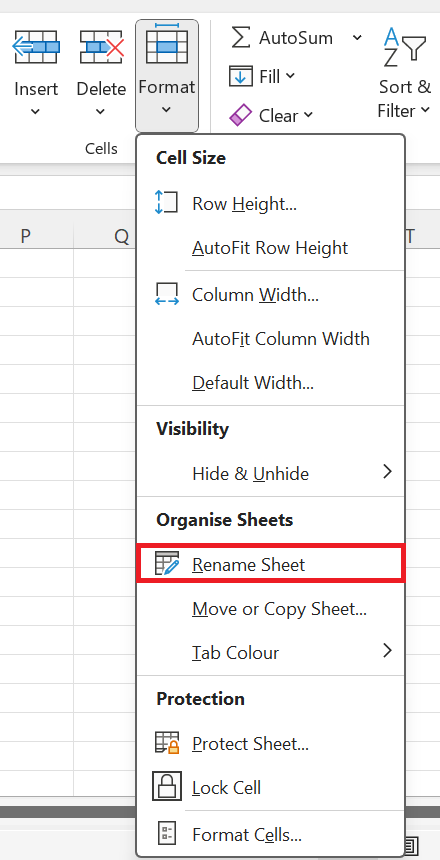Open Format Cells... entry
The width and height of the screenshot is (440, 860).
click(270, 835)
